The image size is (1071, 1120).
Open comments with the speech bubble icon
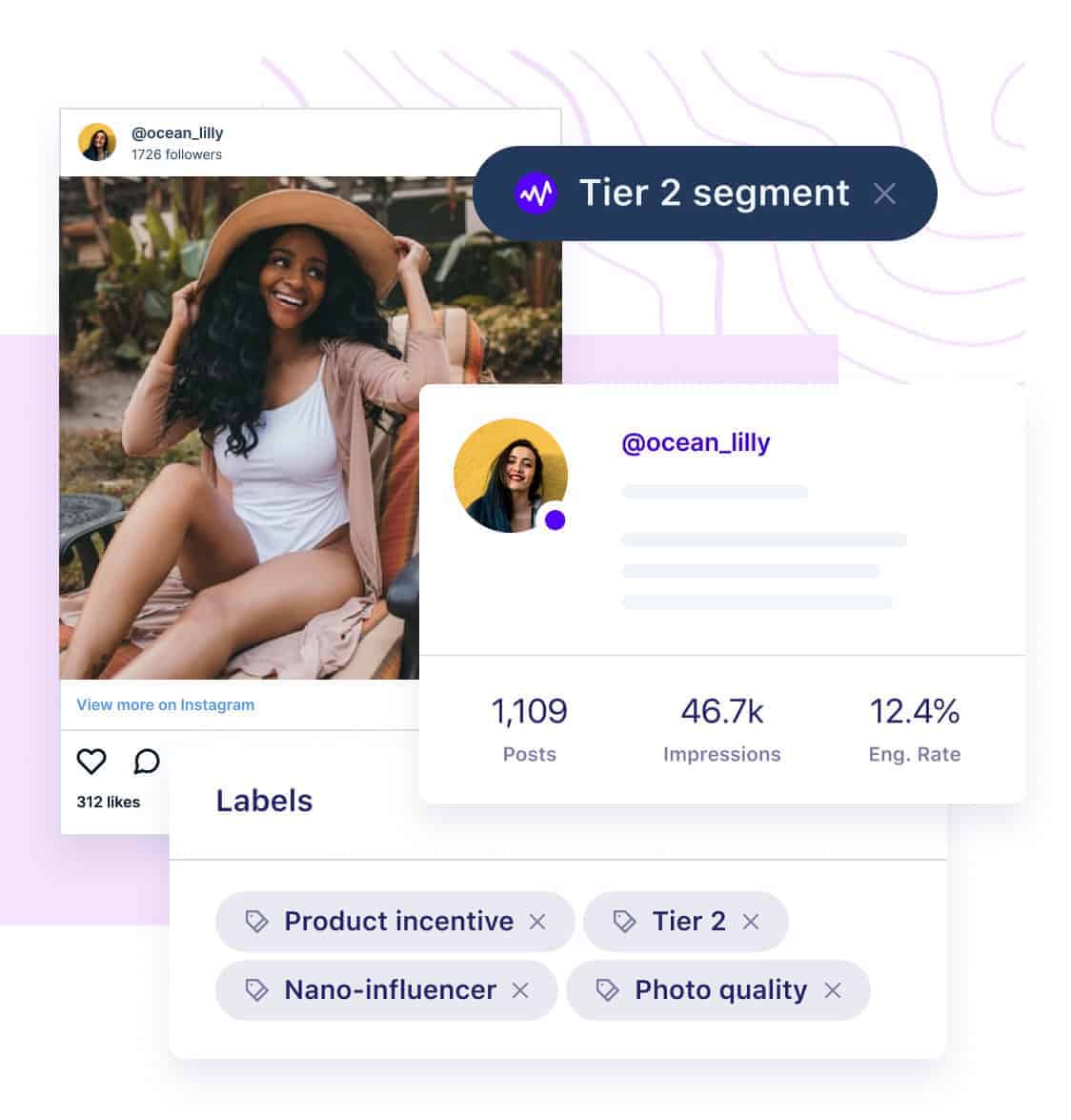pyautogui.click(x=147, y=761)
